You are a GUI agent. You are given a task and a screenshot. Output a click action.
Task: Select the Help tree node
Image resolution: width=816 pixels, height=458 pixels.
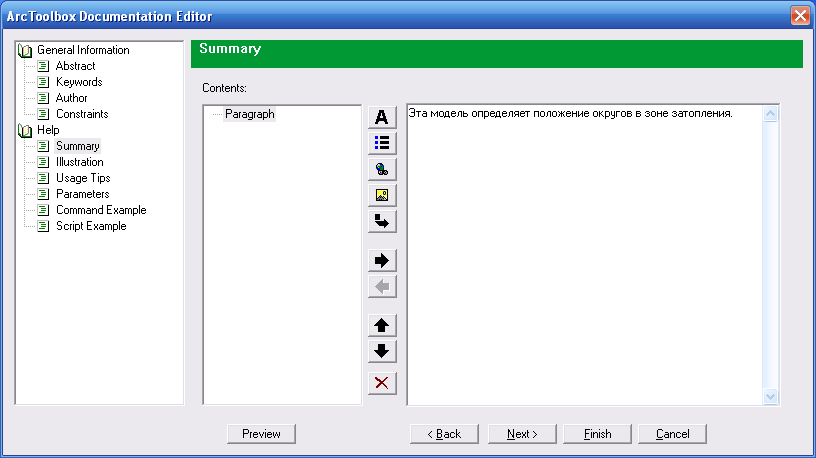48,130
